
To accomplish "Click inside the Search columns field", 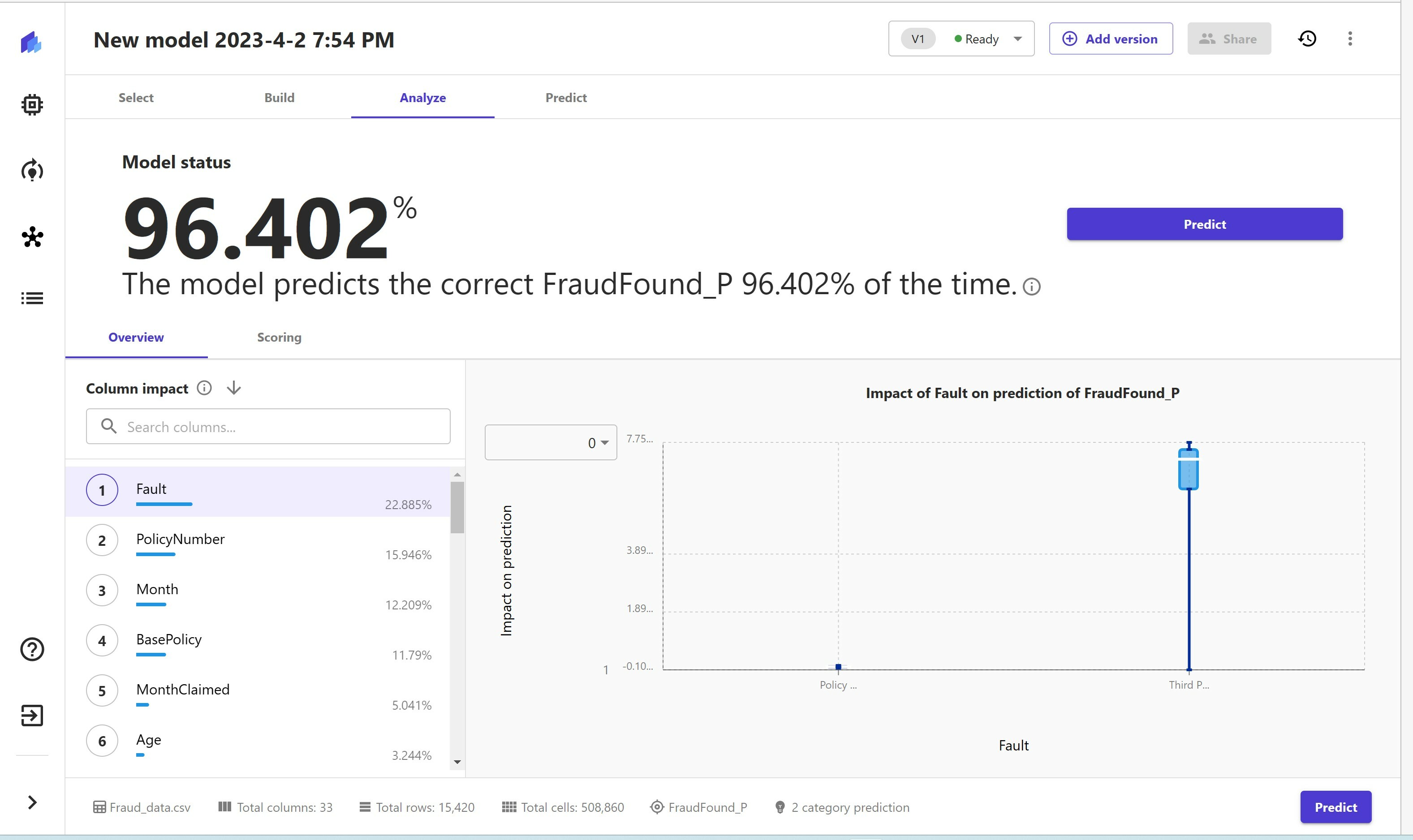I will coord(267,426).
